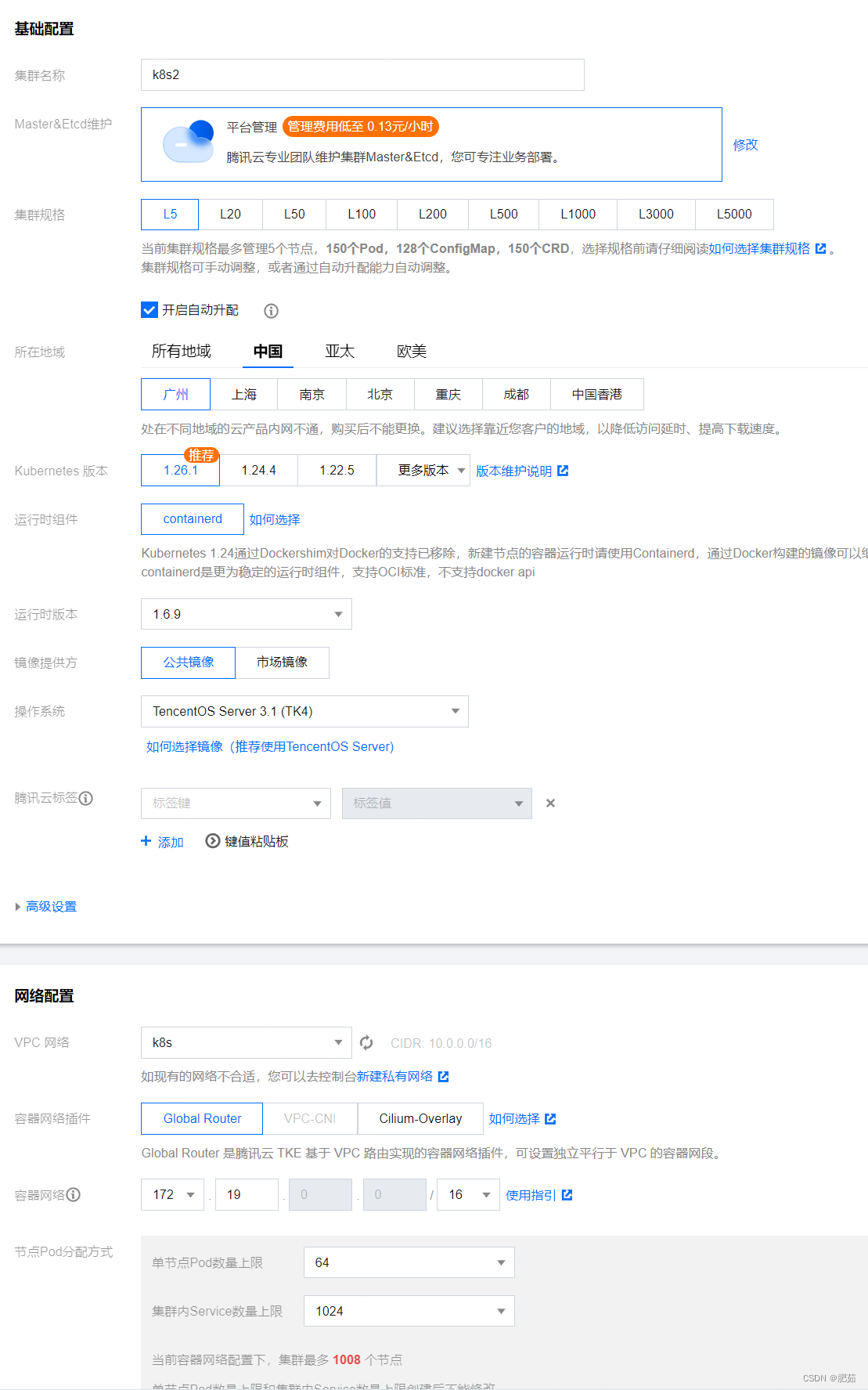Click the info icon next to 容器网络
Viewport: 868px width, 1390px height.
(x=74, y=1195)
